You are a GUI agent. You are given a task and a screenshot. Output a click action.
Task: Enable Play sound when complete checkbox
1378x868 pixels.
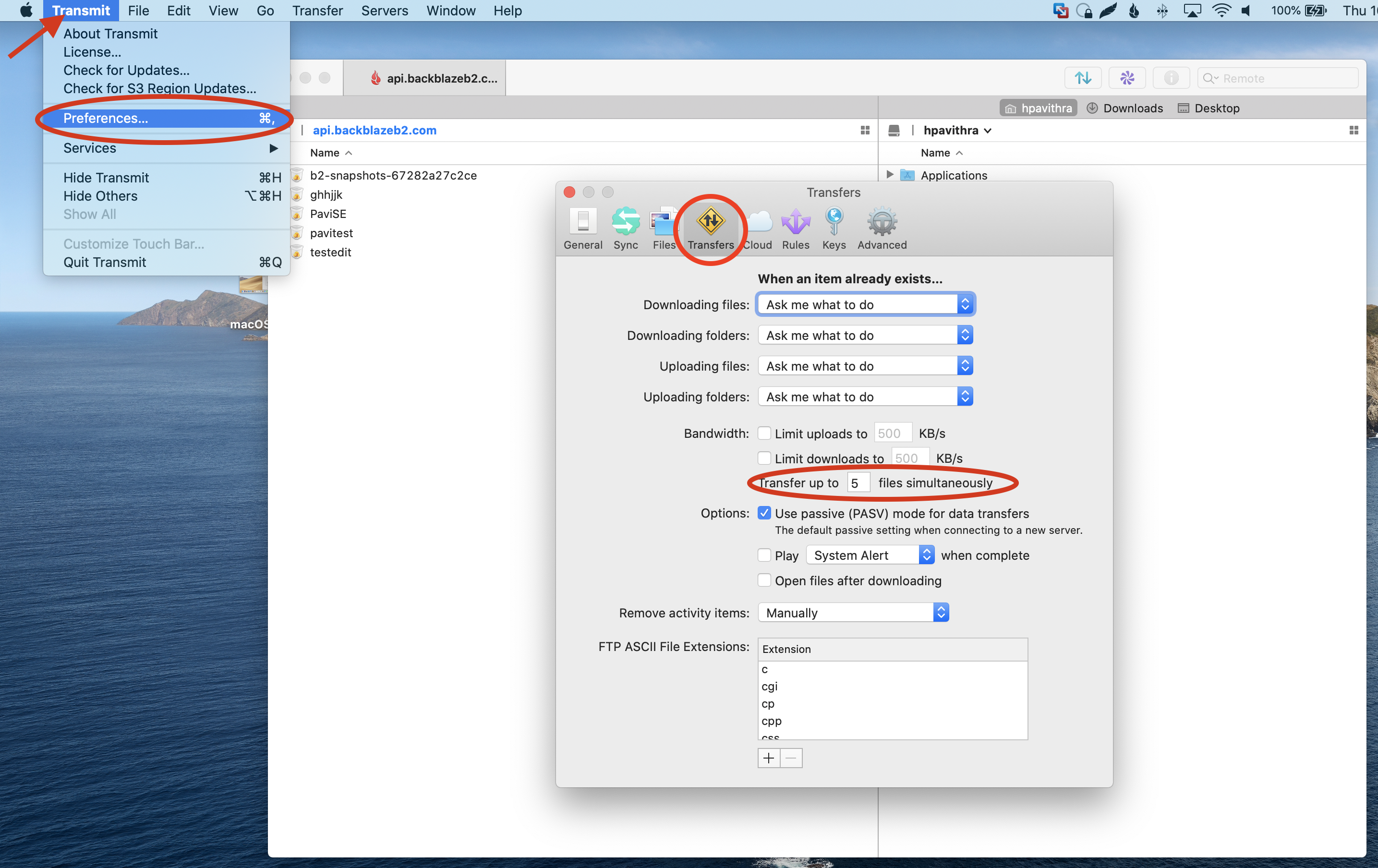click(764, 555)
